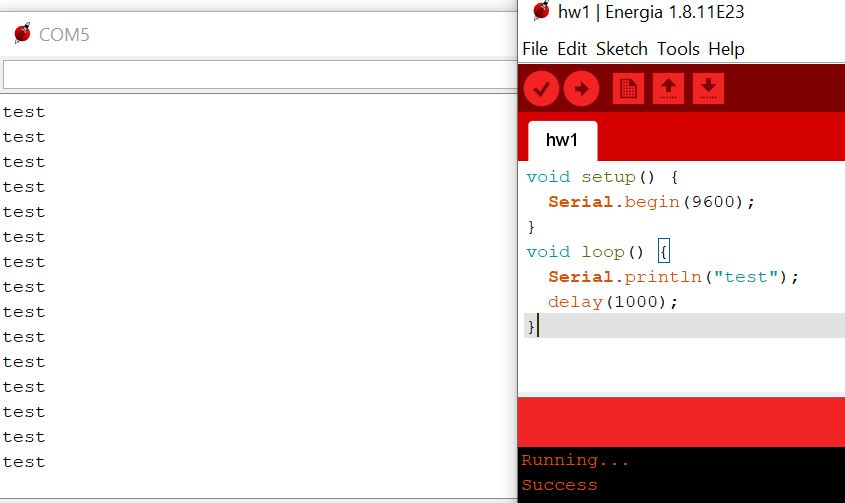The image size is (845, 503).
Task: Click the Verify checkmark button
Action: 541,88
